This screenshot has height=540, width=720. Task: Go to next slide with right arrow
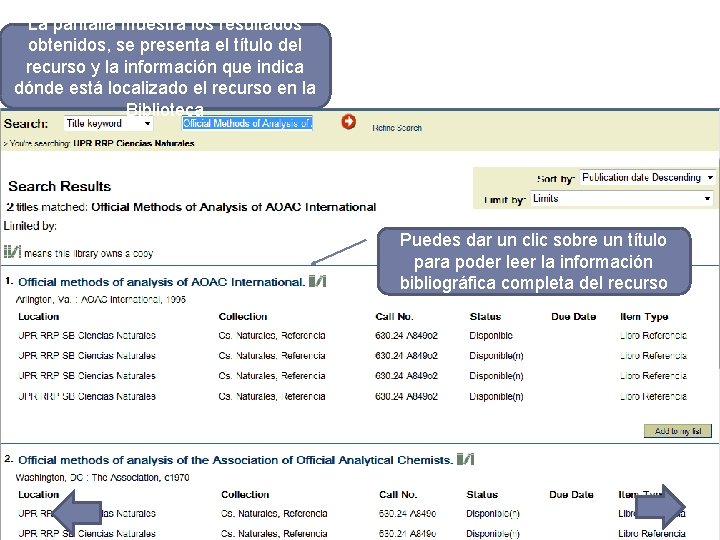pos(660,506)
